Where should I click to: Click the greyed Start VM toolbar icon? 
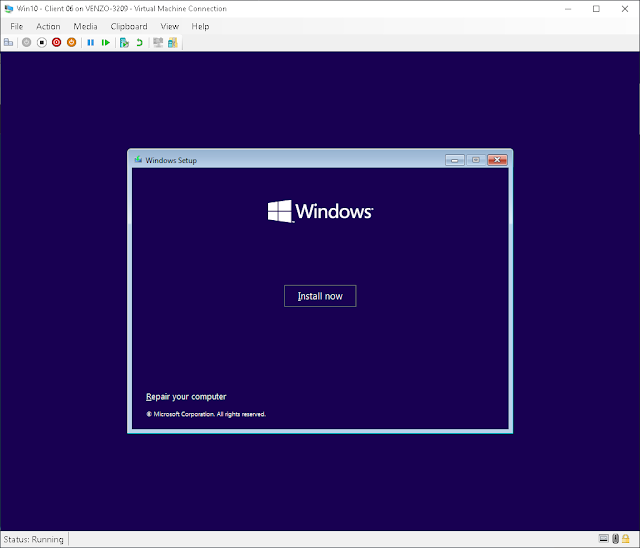27,42
